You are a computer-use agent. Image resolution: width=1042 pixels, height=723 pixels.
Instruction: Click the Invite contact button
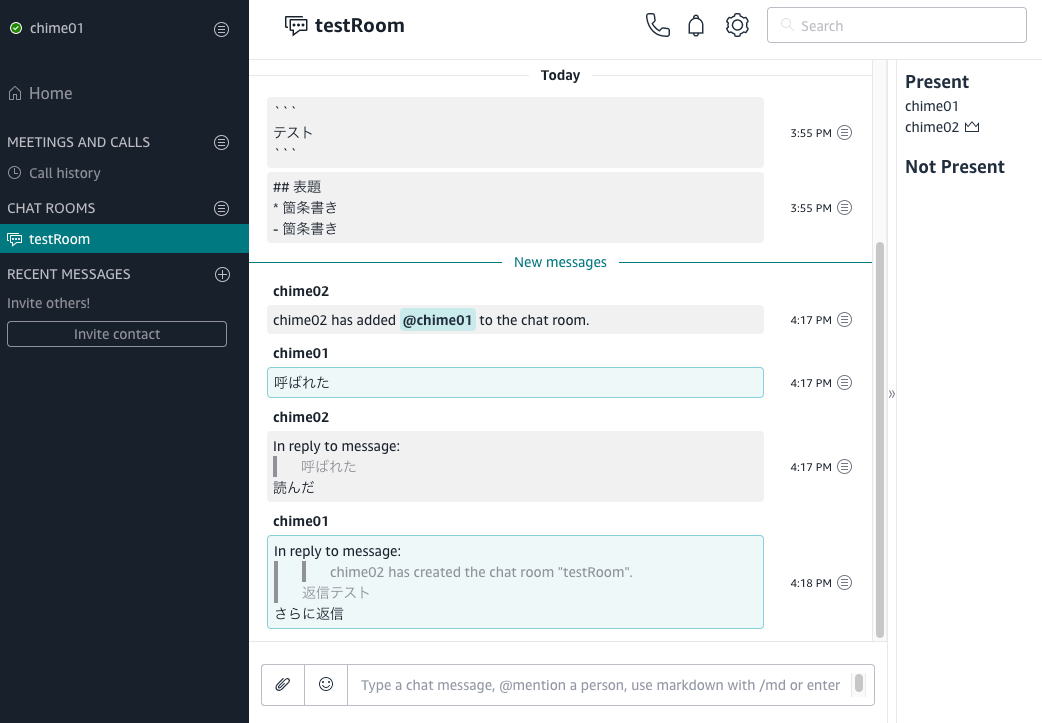117,334
